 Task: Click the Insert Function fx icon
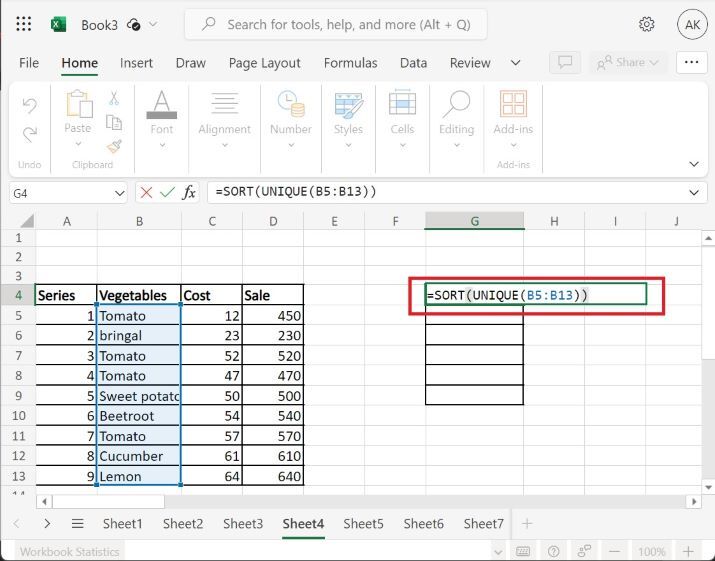[x=188, y=192]
